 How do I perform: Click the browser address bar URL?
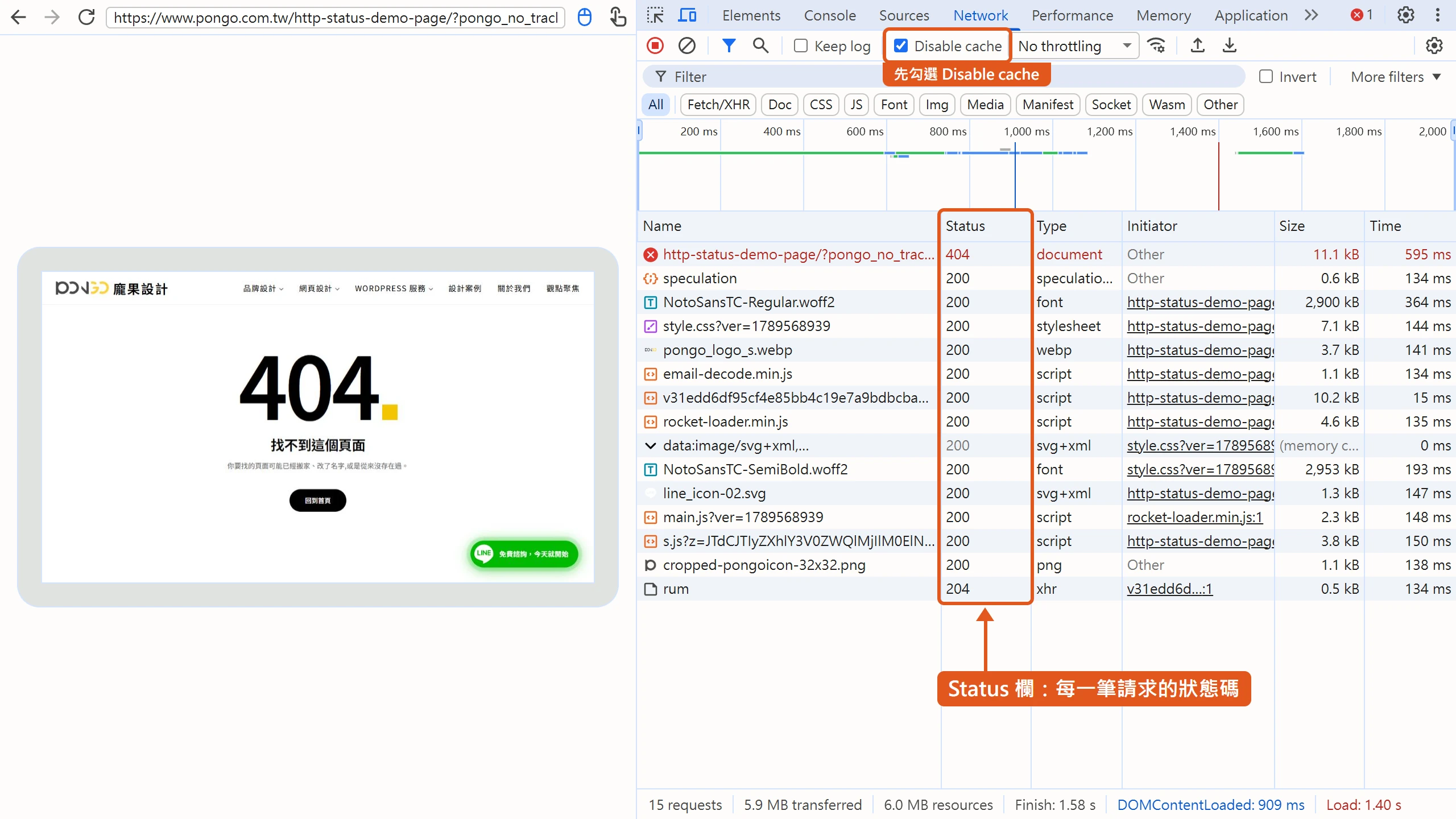point(336,18)
